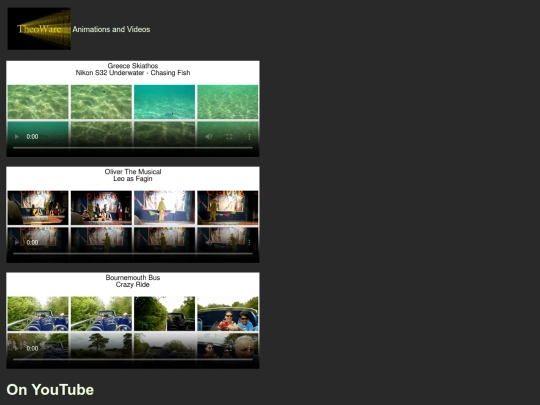This screenshot has width=540, height=405.
Task: Click the 'Crazy Ride' caption
Action: [x=133, y=284]
